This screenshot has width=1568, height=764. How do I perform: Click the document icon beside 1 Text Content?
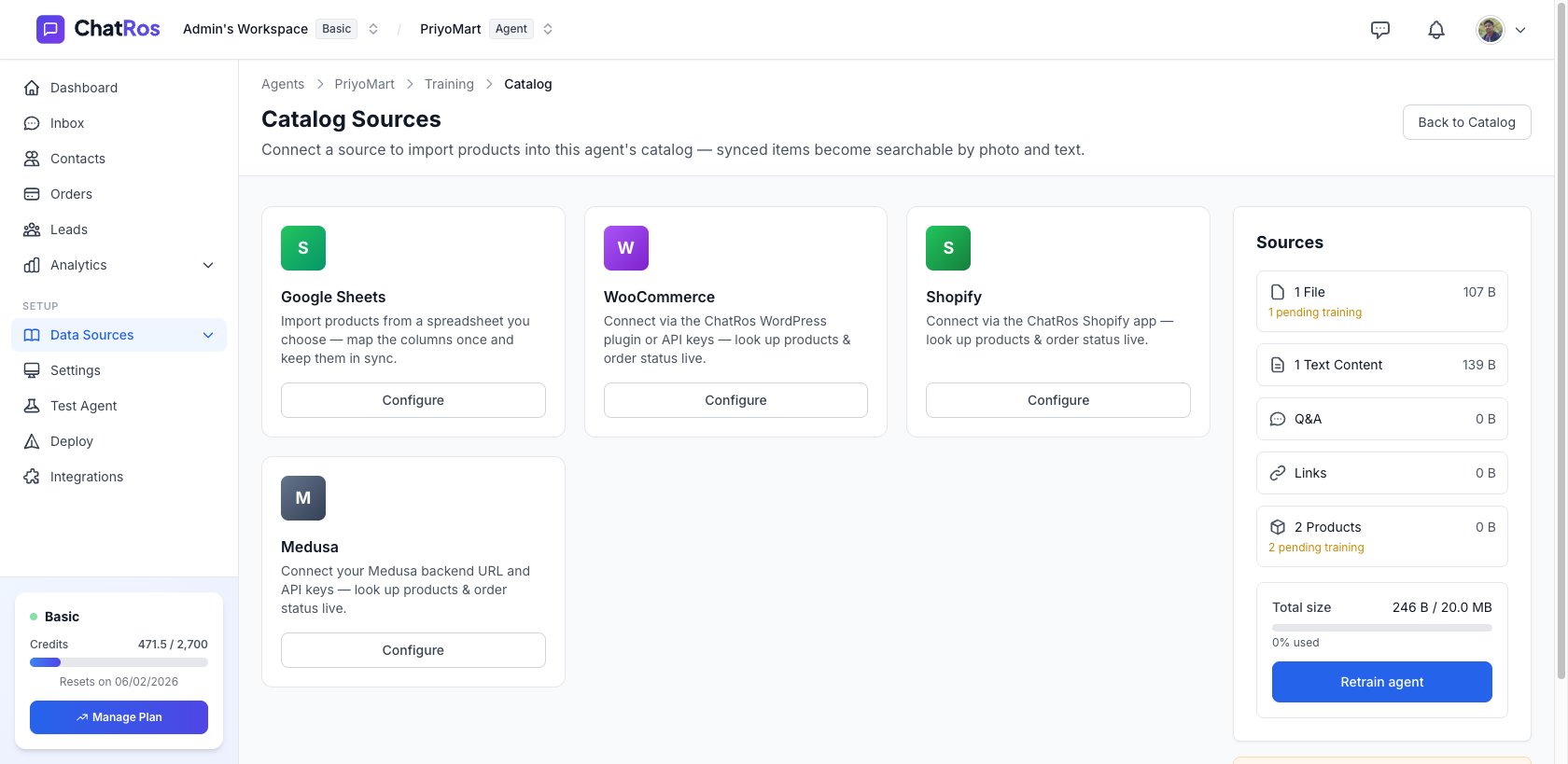pos(1278,365)
